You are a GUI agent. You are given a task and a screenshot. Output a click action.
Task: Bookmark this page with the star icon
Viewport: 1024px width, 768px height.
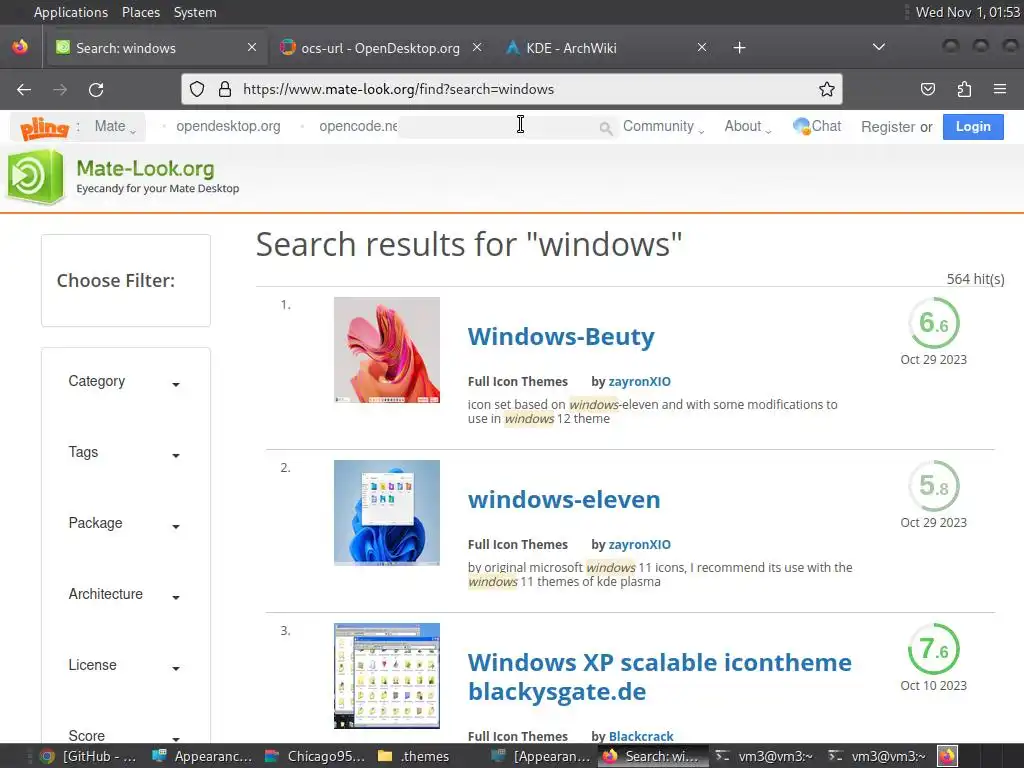click(827, 89)
